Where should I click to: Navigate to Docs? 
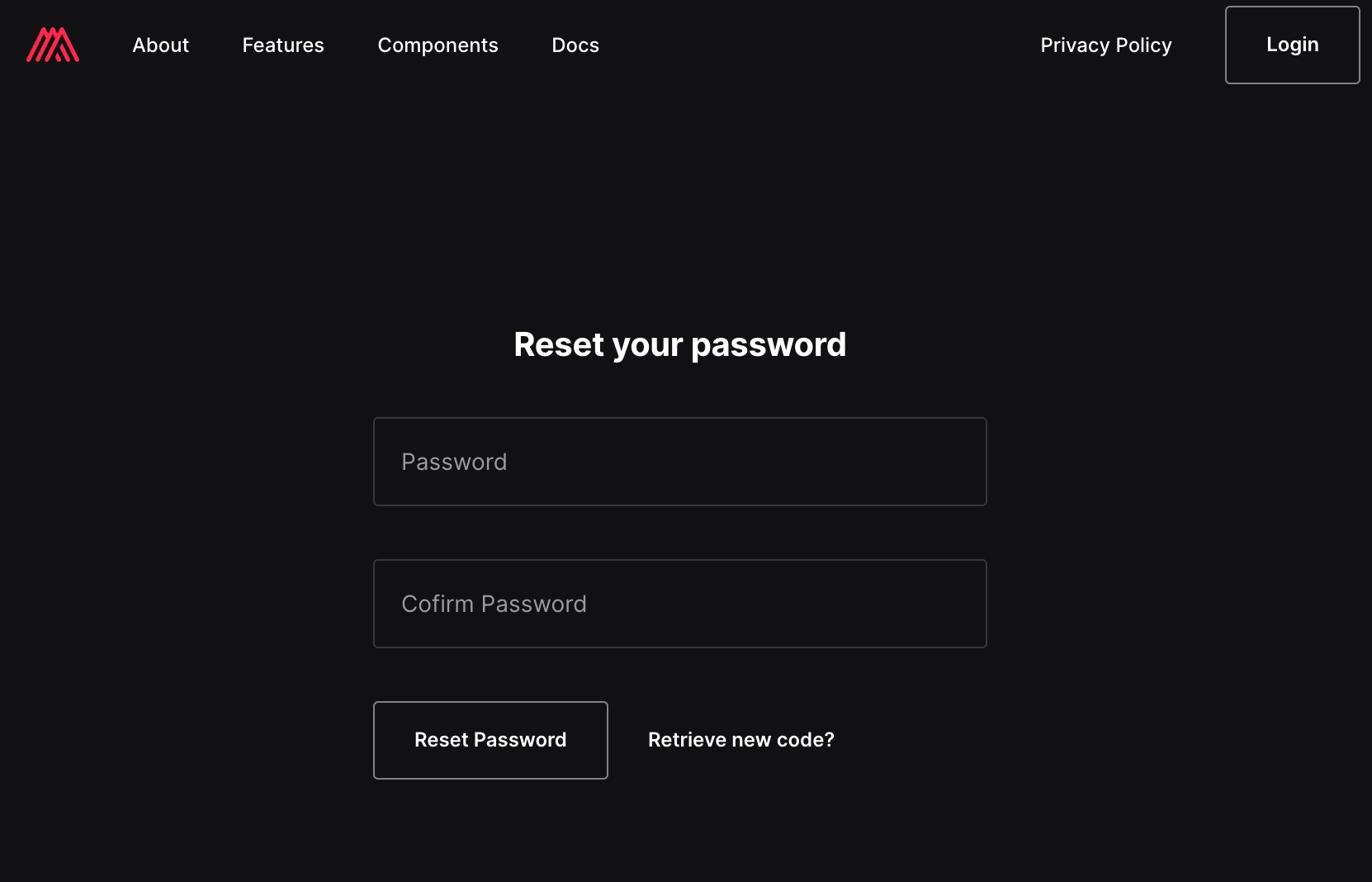[x=575, y=45]
